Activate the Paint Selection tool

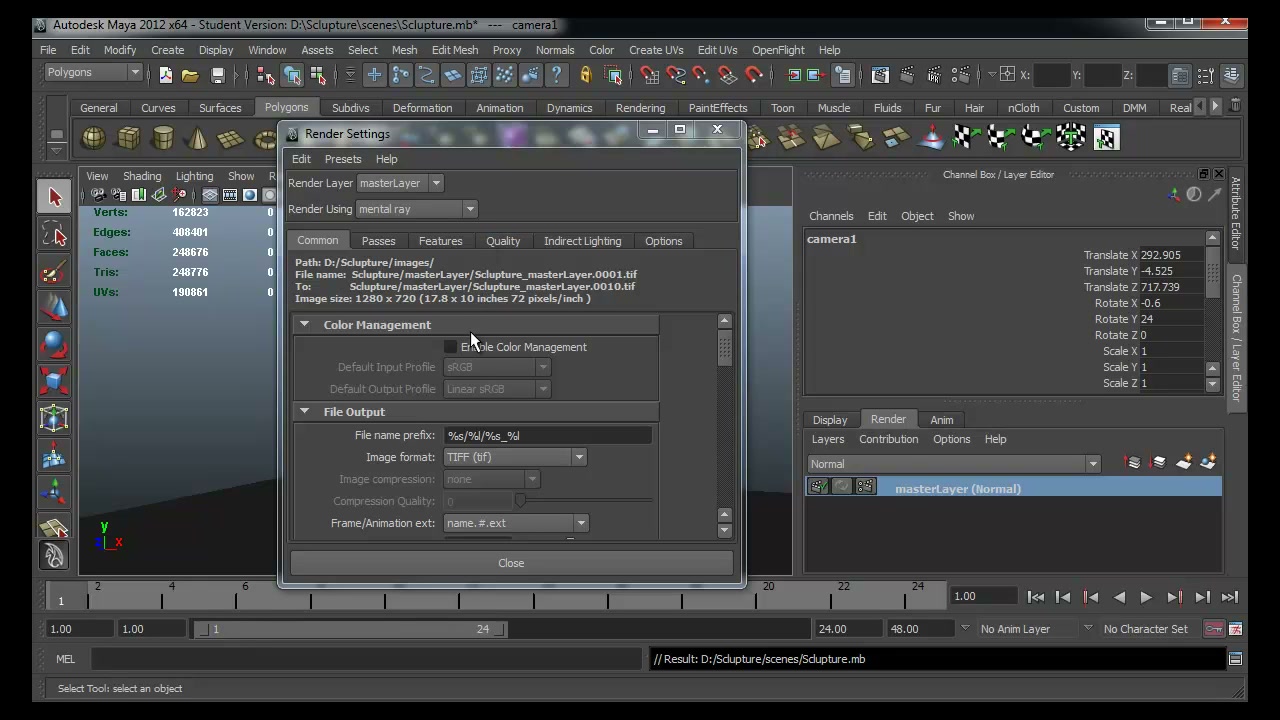(54, 272)
